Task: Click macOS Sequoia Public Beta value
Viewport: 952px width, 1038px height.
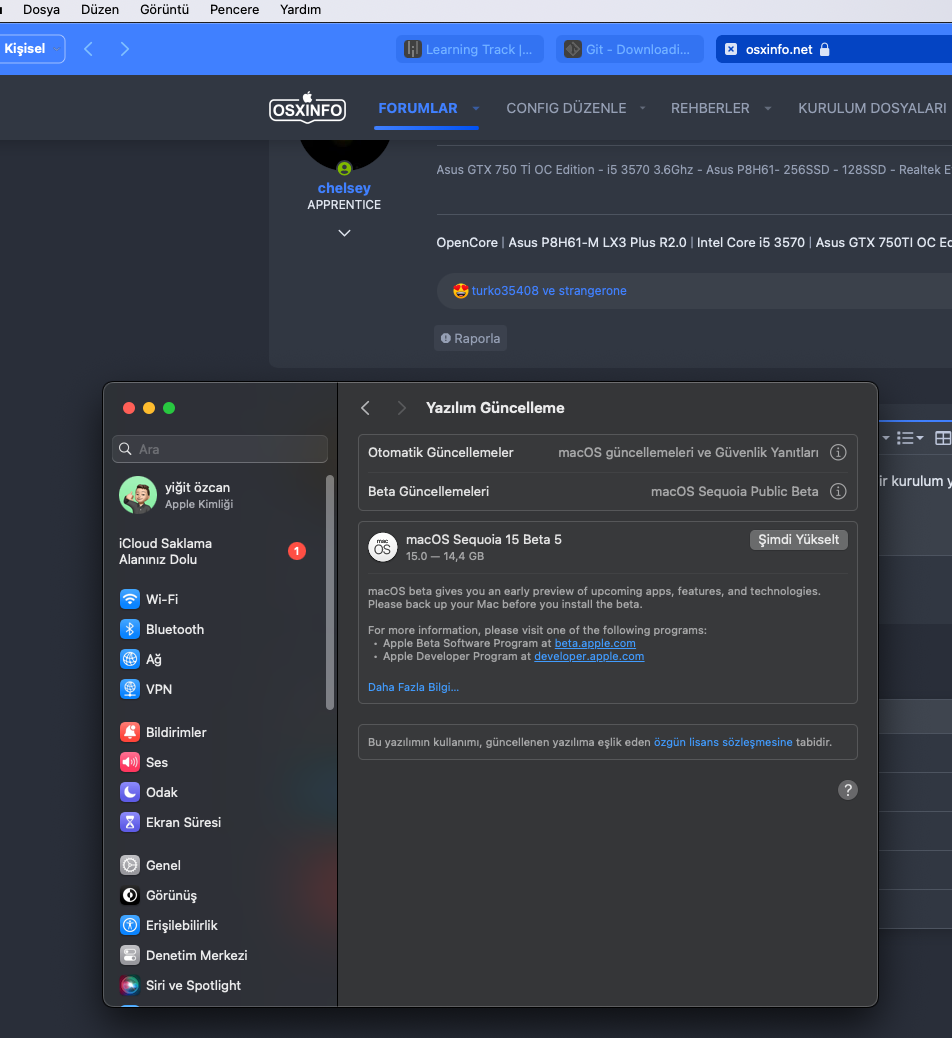Action: pos(734,491)
